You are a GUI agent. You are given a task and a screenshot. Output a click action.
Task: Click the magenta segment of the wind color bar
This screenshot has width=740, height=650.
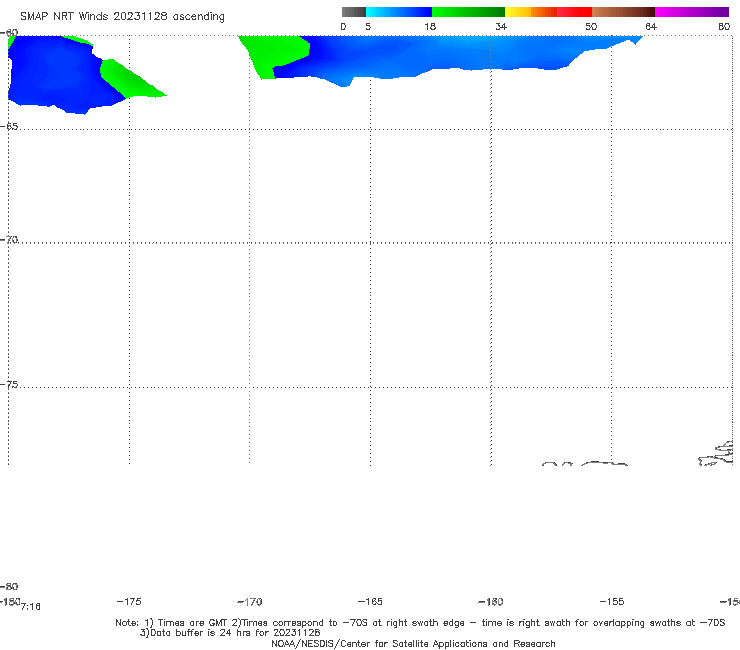(x=692, y=12)
